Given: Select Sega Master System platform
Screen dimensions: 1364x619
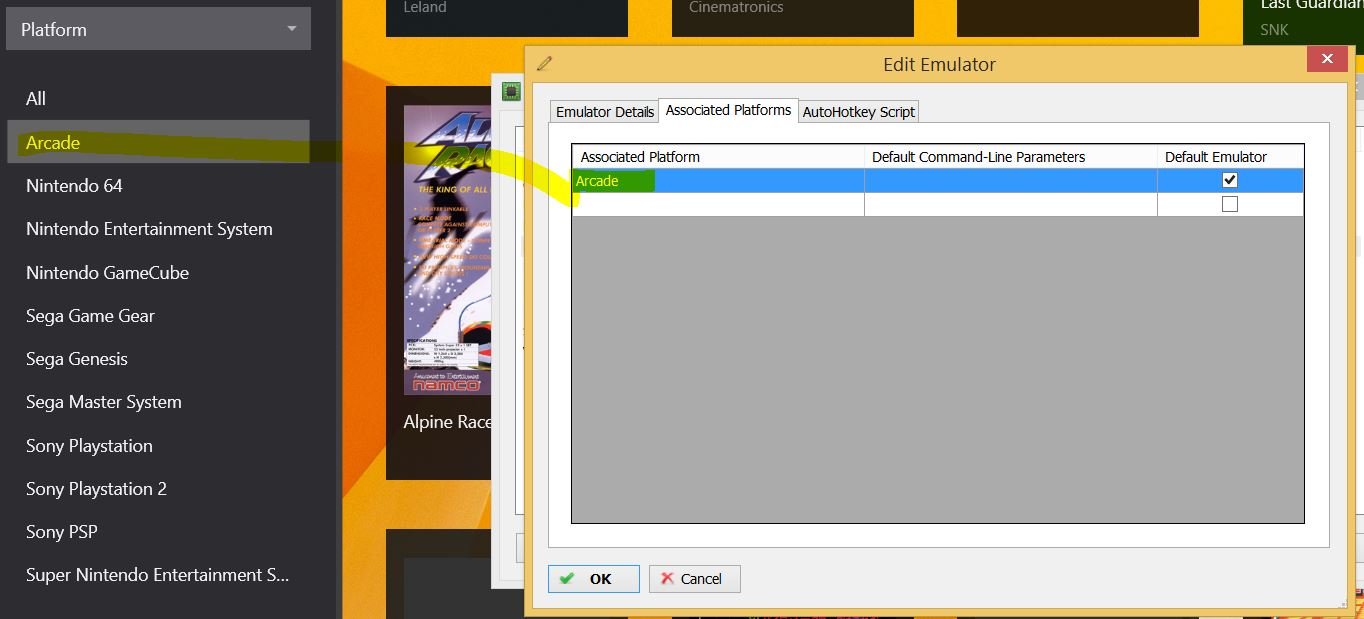Looking at the screenshot, I should click(x=104, y=401).
